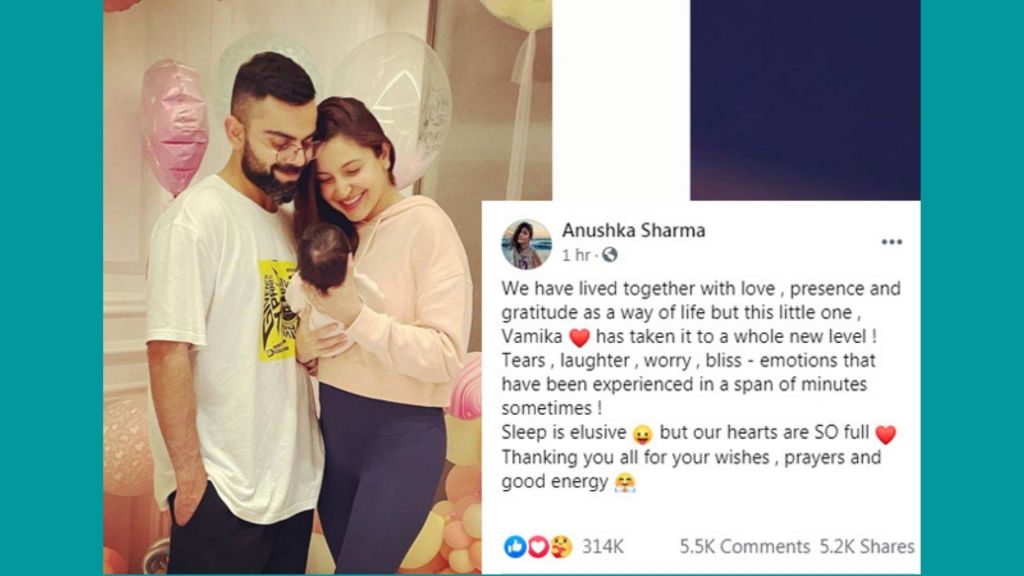Click the red heart emoji after Vamika
Screen dimensions: 1024x576
[x=579, y=338]
